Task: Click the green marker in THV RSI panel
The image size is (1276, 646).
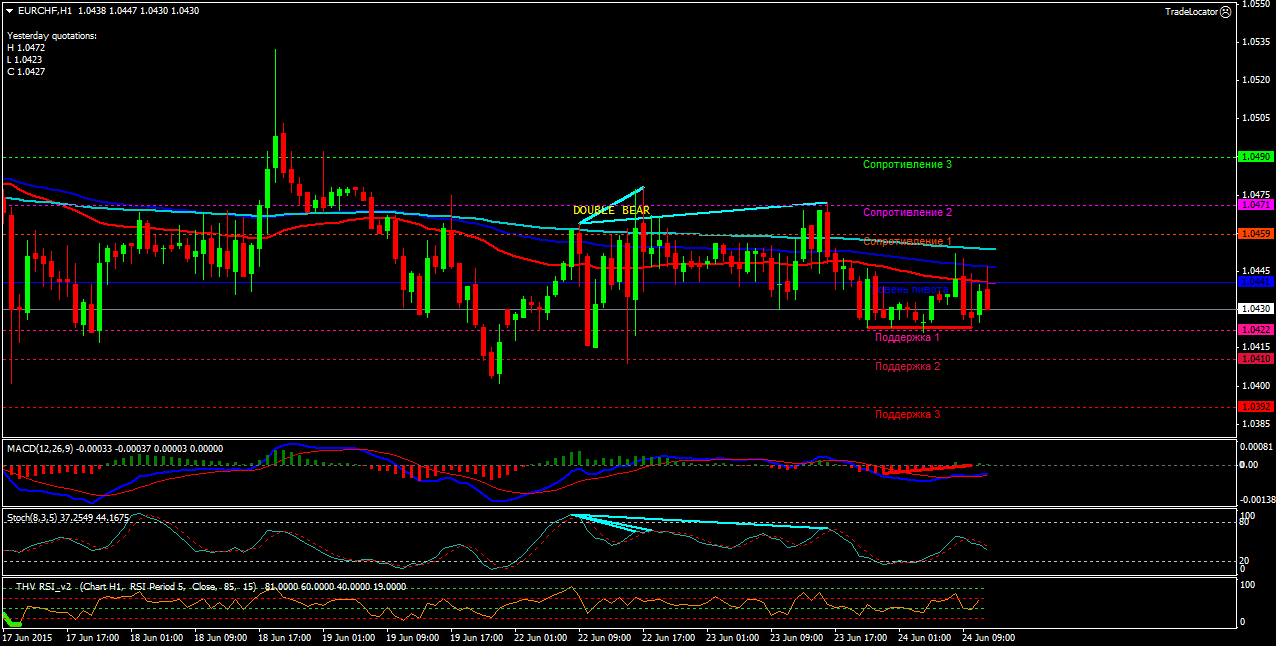Action: (11, 621)
